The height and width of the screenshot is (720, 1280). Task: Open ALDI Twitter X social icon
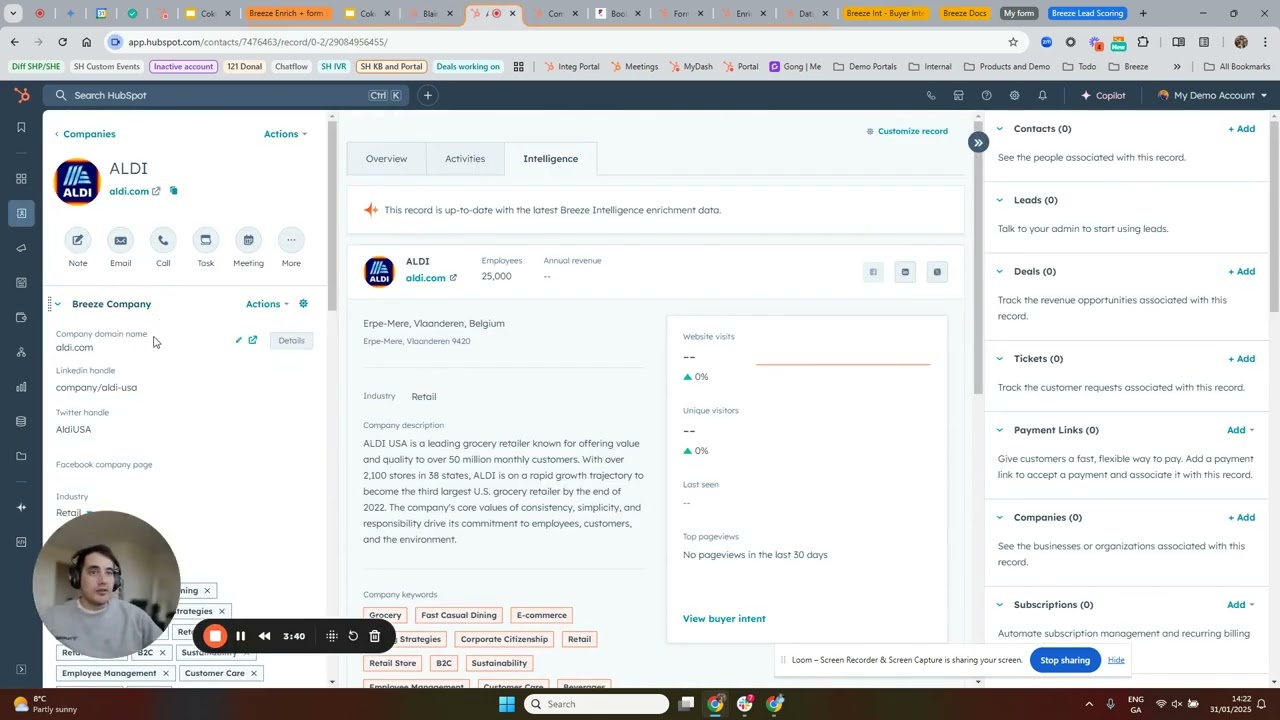pyautogui.click(x=937, y=272)
